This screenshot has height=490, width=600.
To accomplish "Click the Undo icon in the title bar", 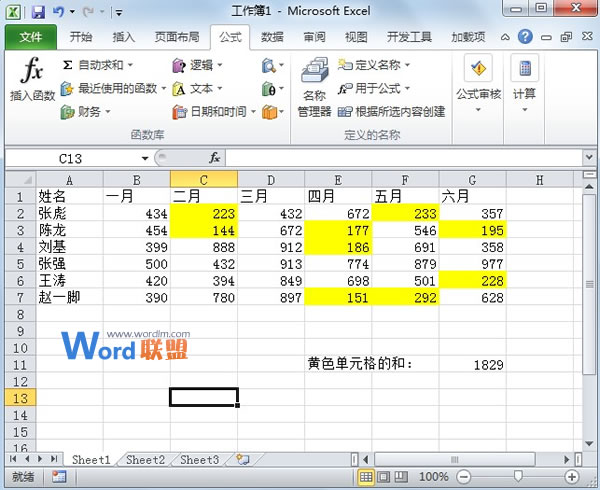I will (x=59, y=13).
